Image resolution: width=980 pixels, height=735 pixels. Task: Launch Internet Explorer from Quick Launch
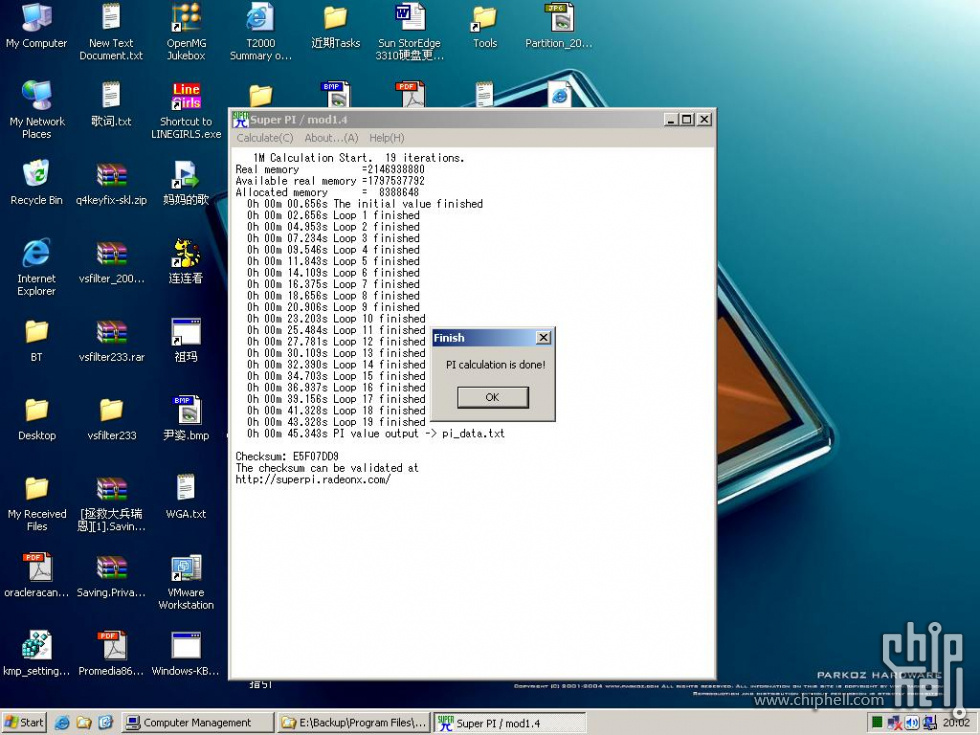(x=62, y=722)
